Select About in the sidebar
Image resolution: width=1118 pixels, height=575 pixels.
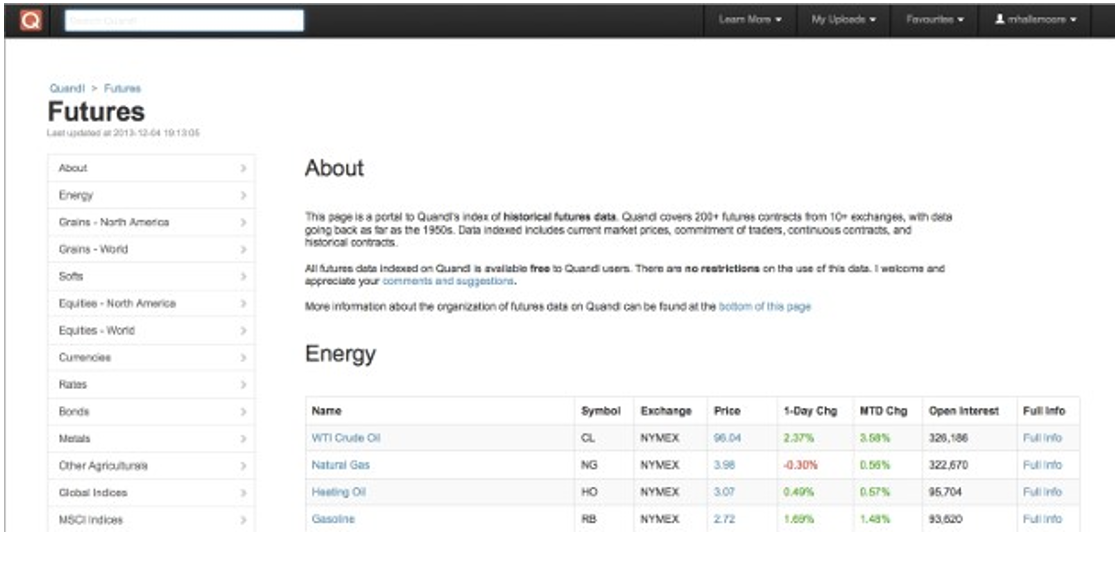(x=151, y=168)
